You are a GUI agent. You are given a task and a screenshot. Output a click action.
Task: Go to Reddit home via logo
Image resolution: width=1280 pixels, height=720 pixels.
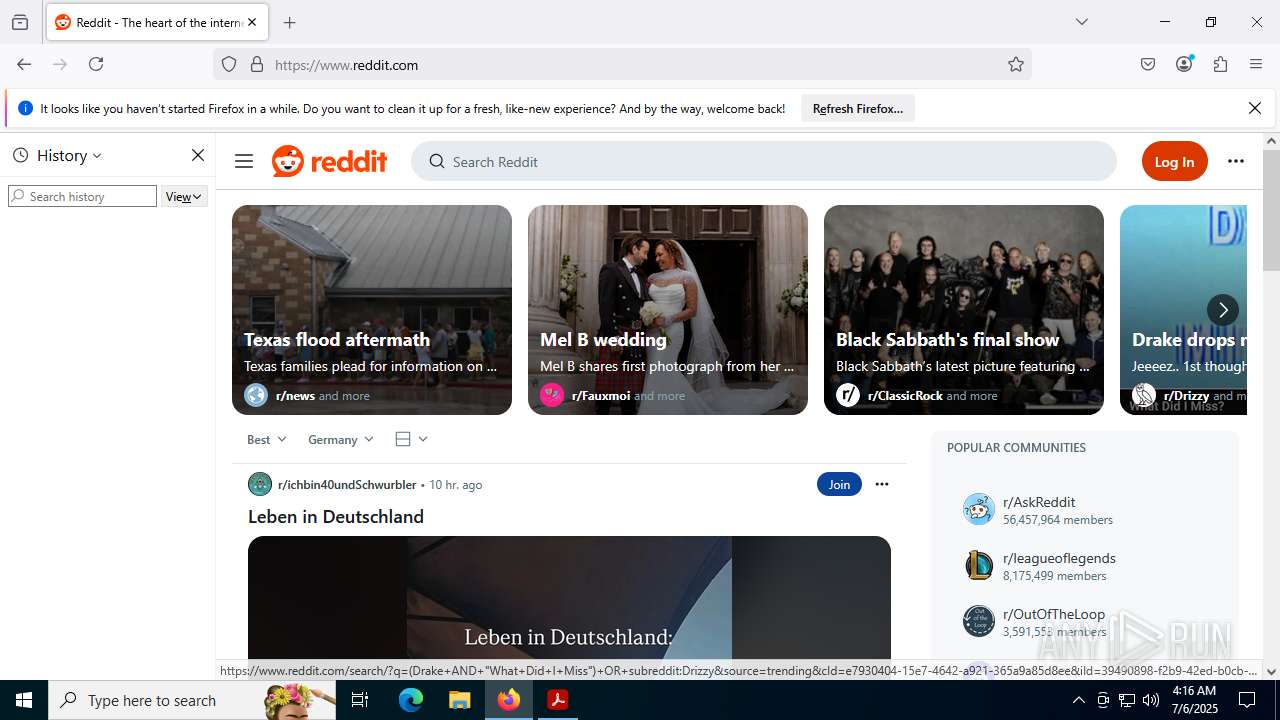click(329, 161)
